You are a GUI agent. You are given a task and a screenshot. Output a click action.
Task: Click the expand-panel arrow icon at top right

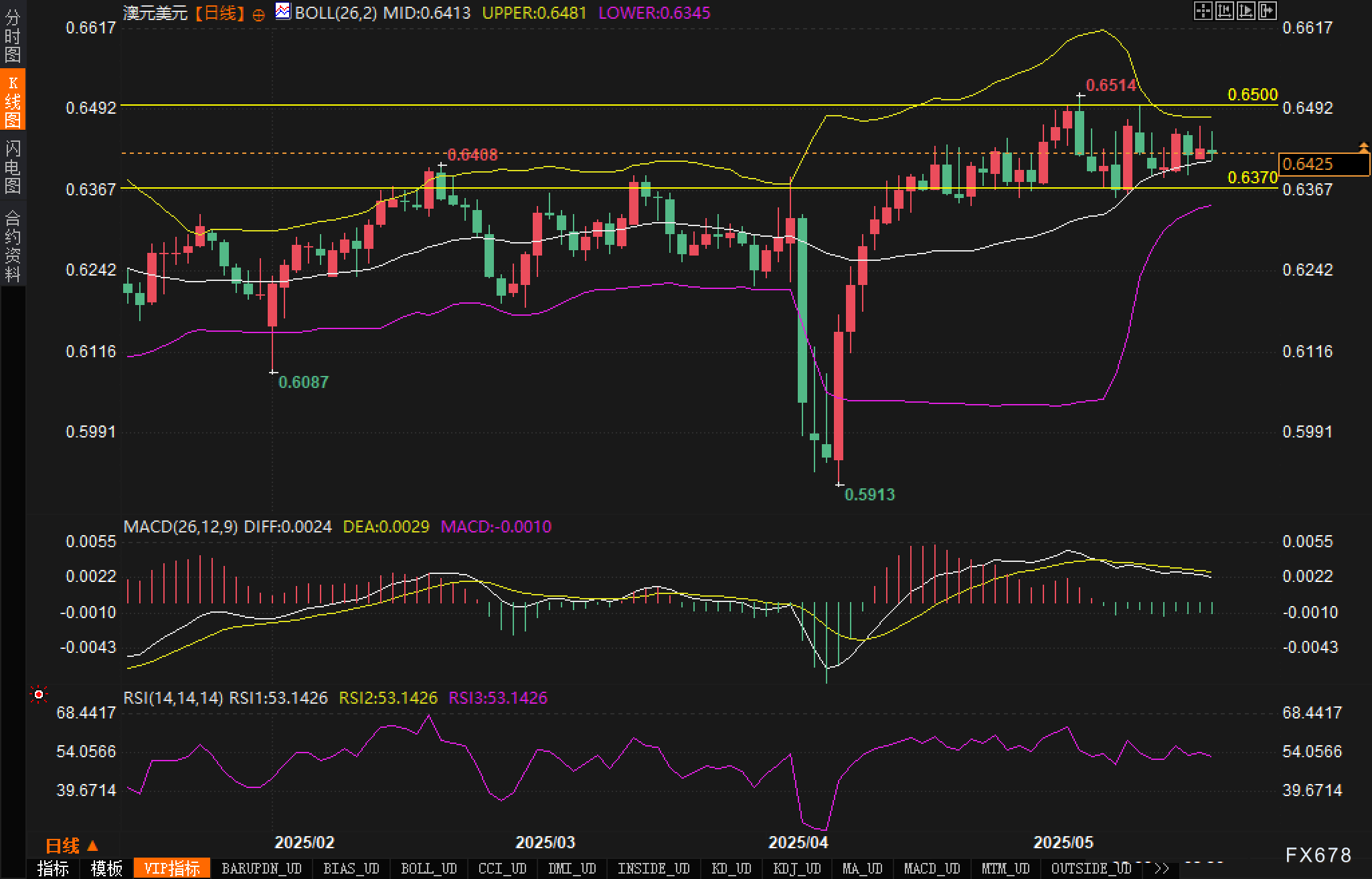coord(1267,11)
